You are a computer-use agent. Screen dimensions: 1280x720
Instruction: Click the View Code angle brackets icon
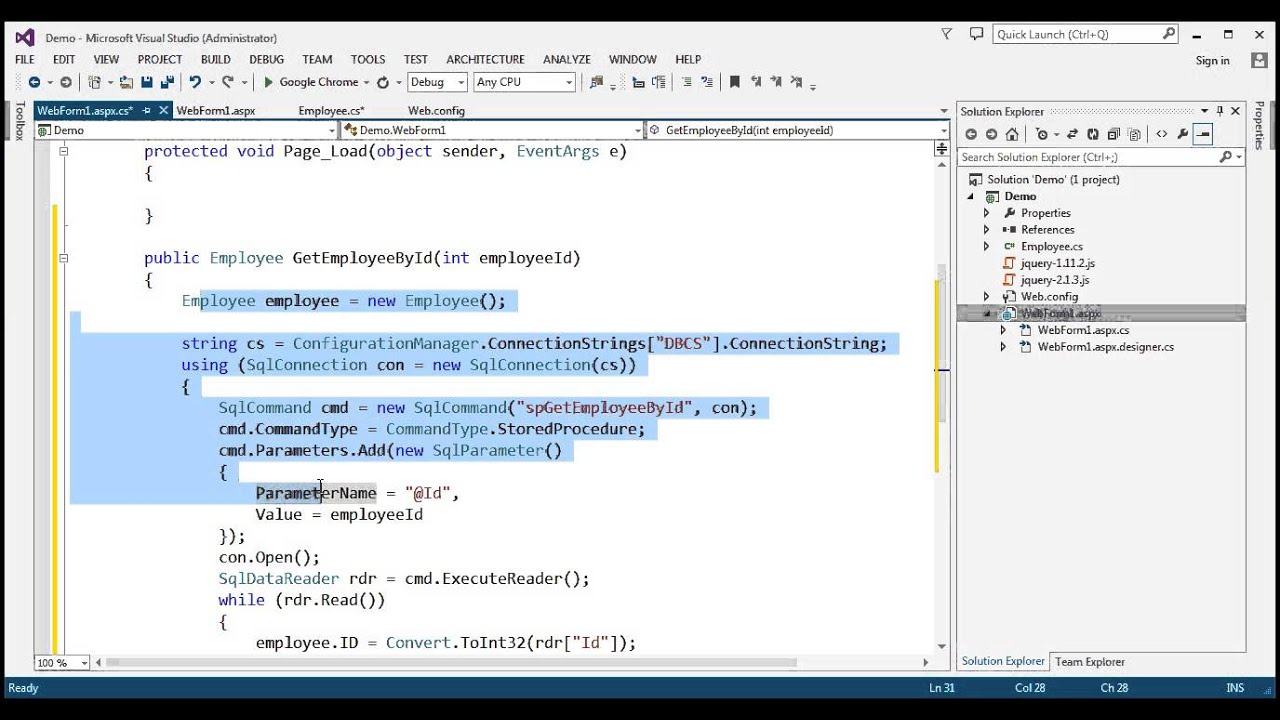(x=1161, y=134)
